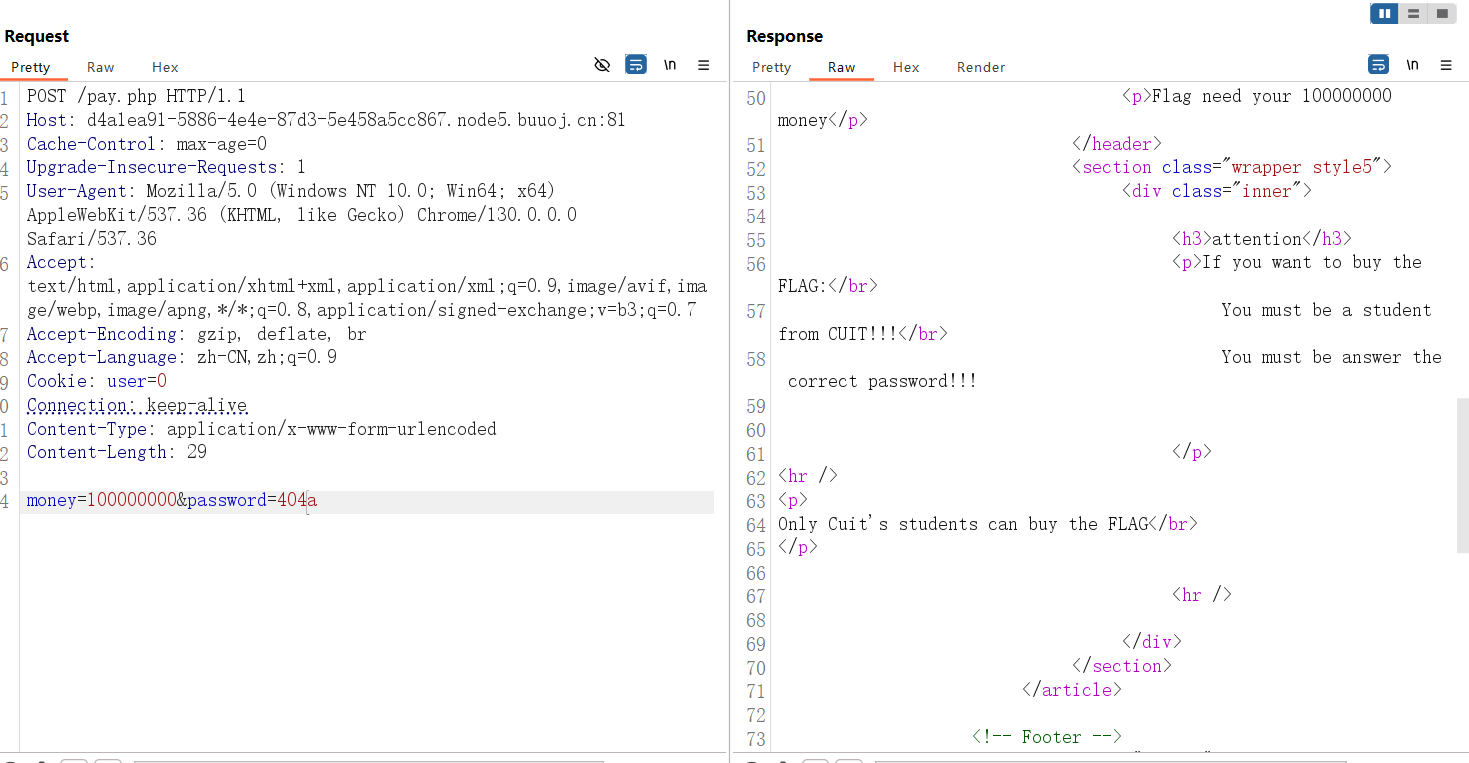This screenshot has width=1469, height=763.
Task: Hide the request message editor eye icon
Action: point(602,65)
